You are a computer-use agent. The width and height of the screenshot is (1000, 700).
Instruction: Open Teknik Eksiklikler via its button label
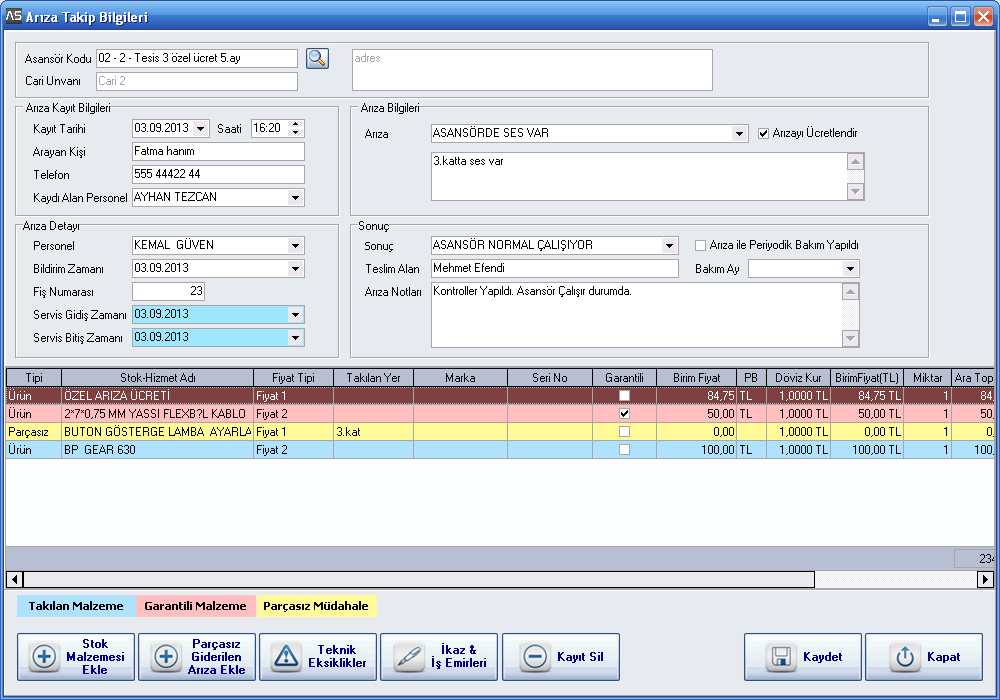pos(337,657)
